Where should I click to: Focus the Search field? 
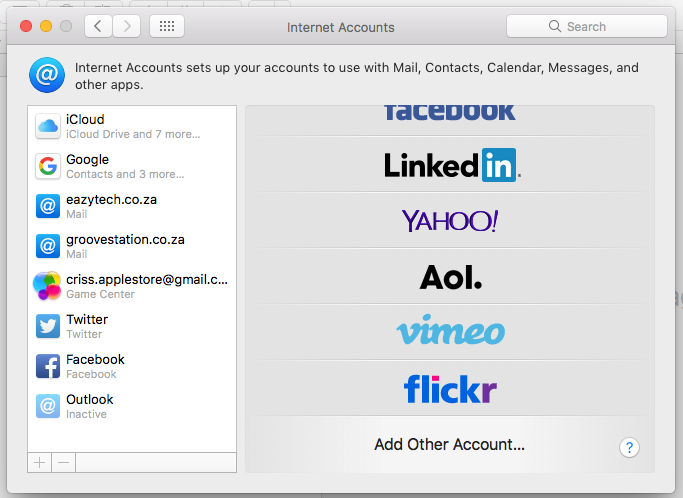(x=586, y=27)
